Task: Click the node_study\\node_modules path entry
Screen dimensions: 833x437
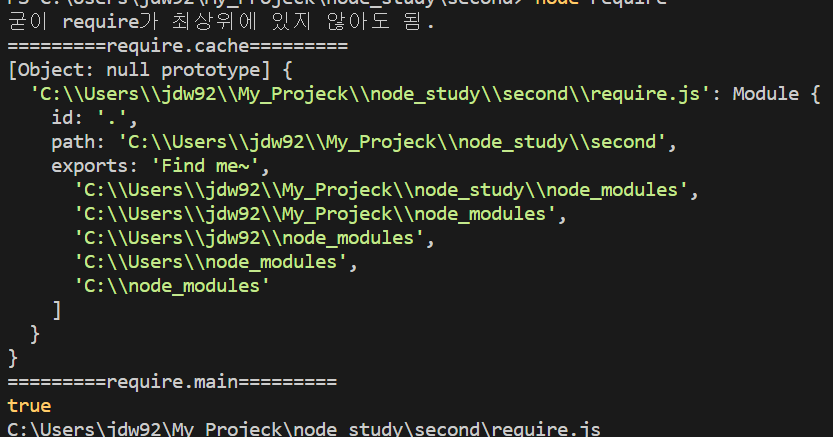Action: click(x=386, y=190)
